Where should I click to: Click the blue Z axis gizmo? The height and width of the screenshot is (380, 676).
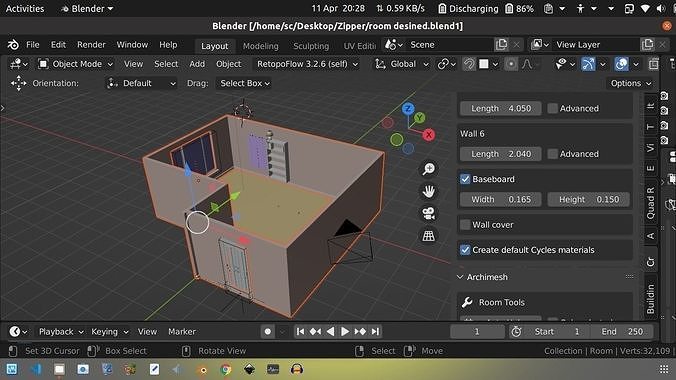[x=408, y=109]
